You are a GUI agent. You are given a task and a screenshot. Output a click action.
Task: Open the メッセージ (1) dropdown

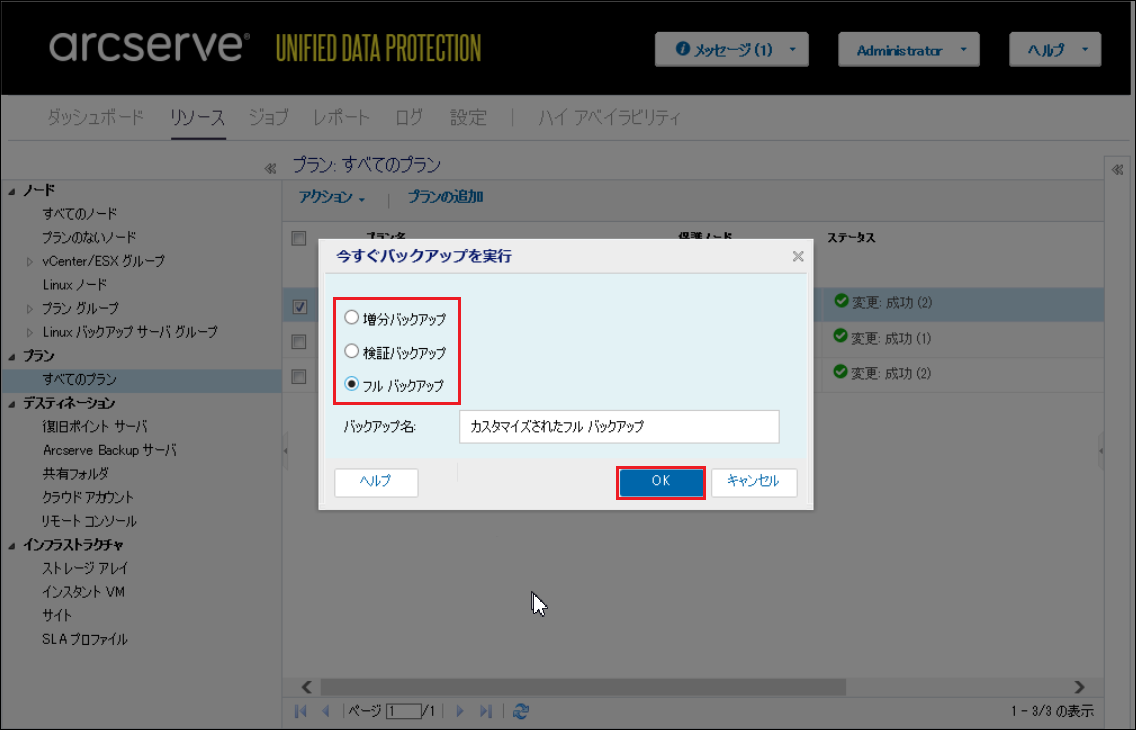coord(731,50)
